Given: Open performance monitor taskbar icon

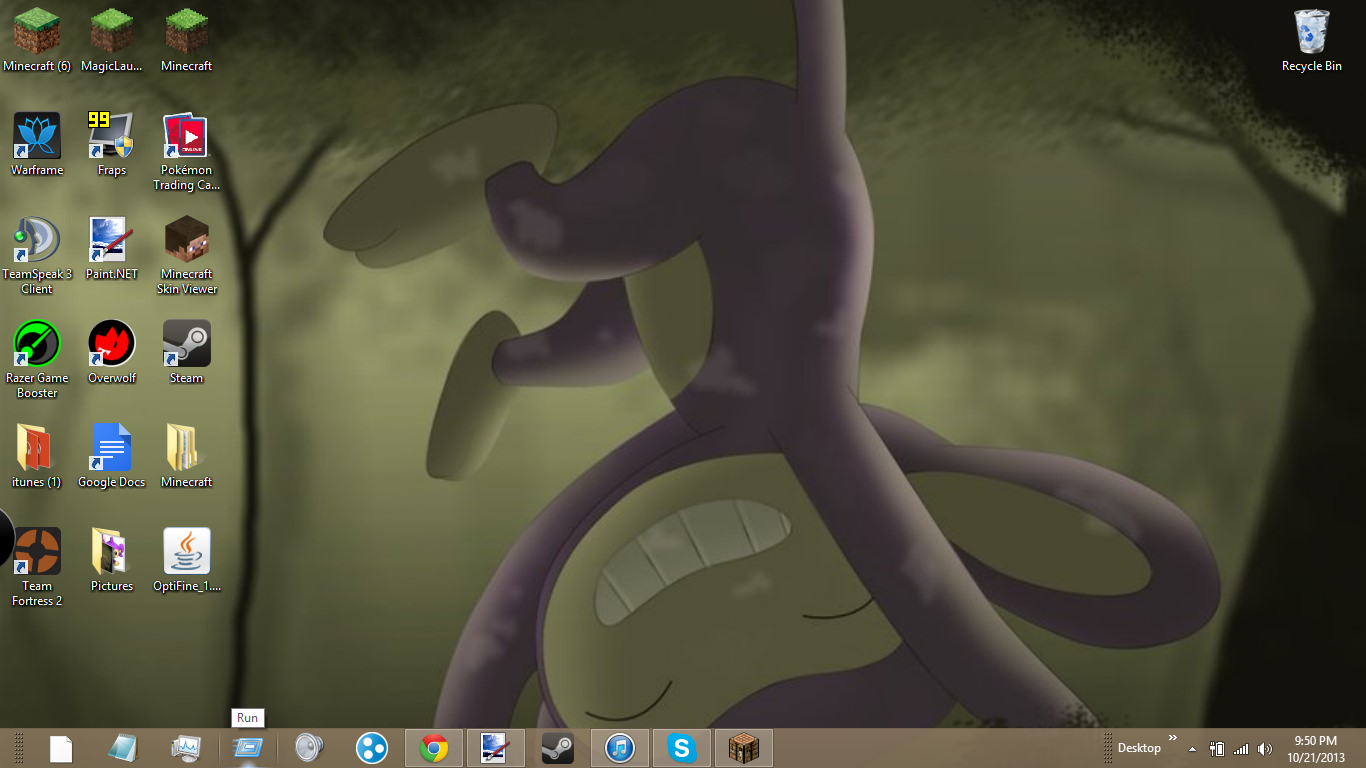Looking at the screenshot, I should point(186,748).
